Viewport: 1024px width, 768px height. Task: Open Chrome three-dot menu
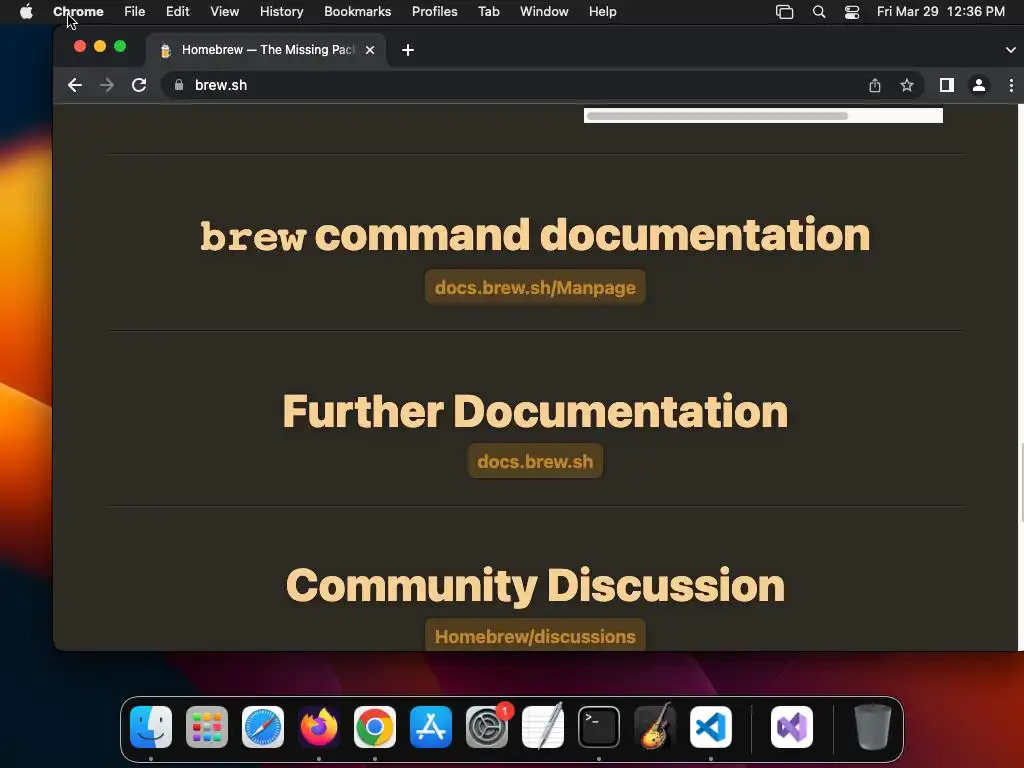pyautogui.click(x=1011, y=86)
